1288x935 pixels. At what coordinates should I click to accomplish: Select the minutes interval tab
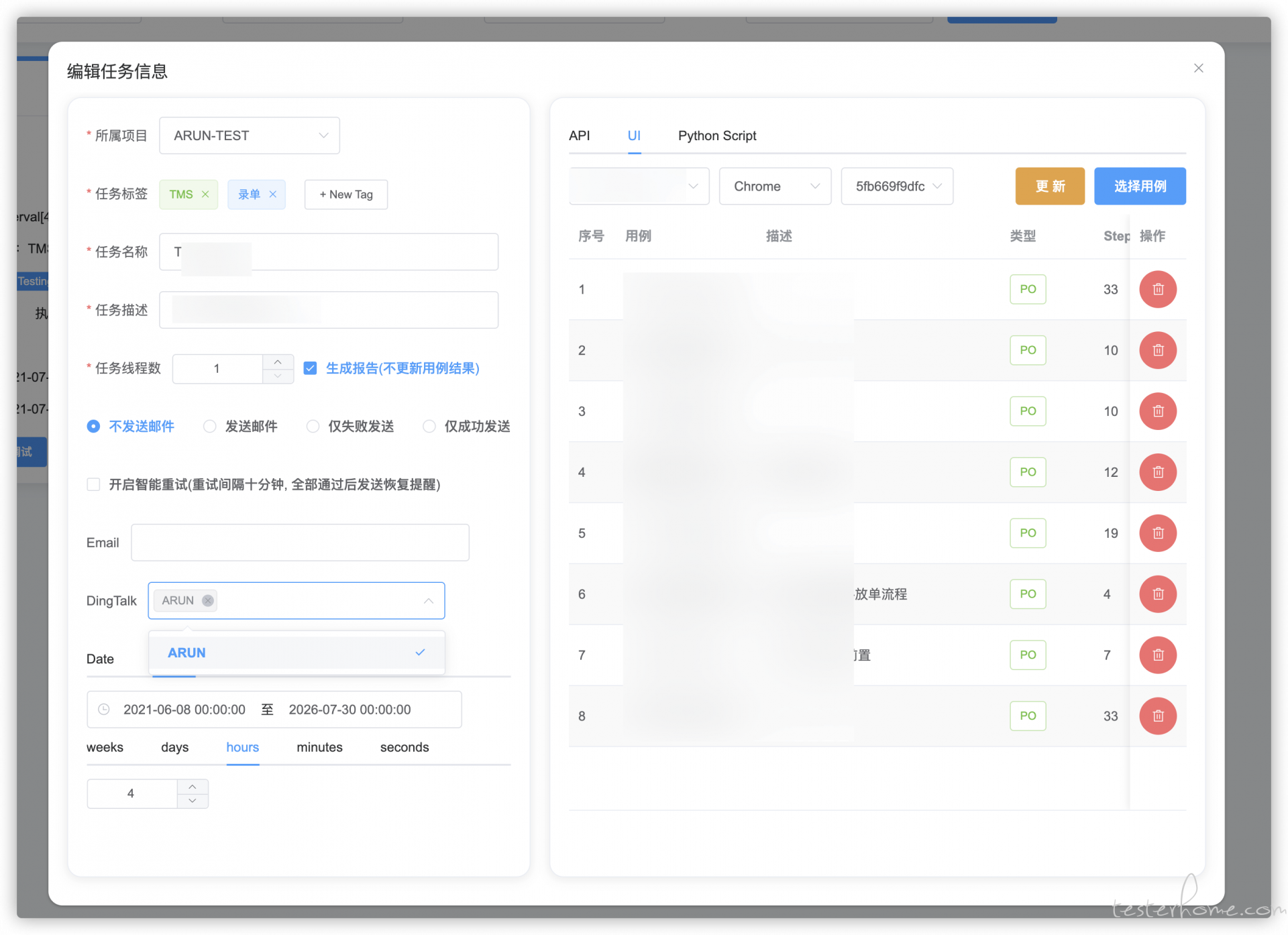(x=319, y=747)
